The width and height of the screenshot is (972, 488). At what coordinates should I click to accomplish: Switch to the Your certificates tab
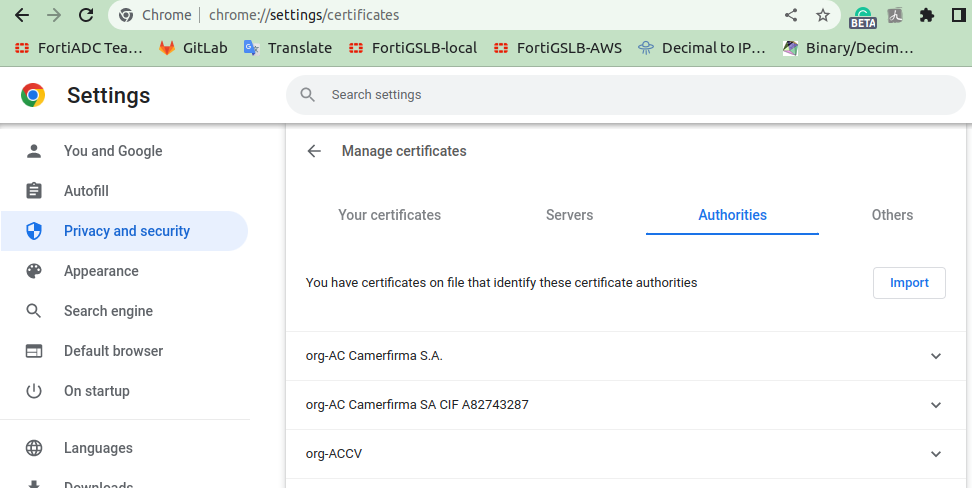point(389,215)
